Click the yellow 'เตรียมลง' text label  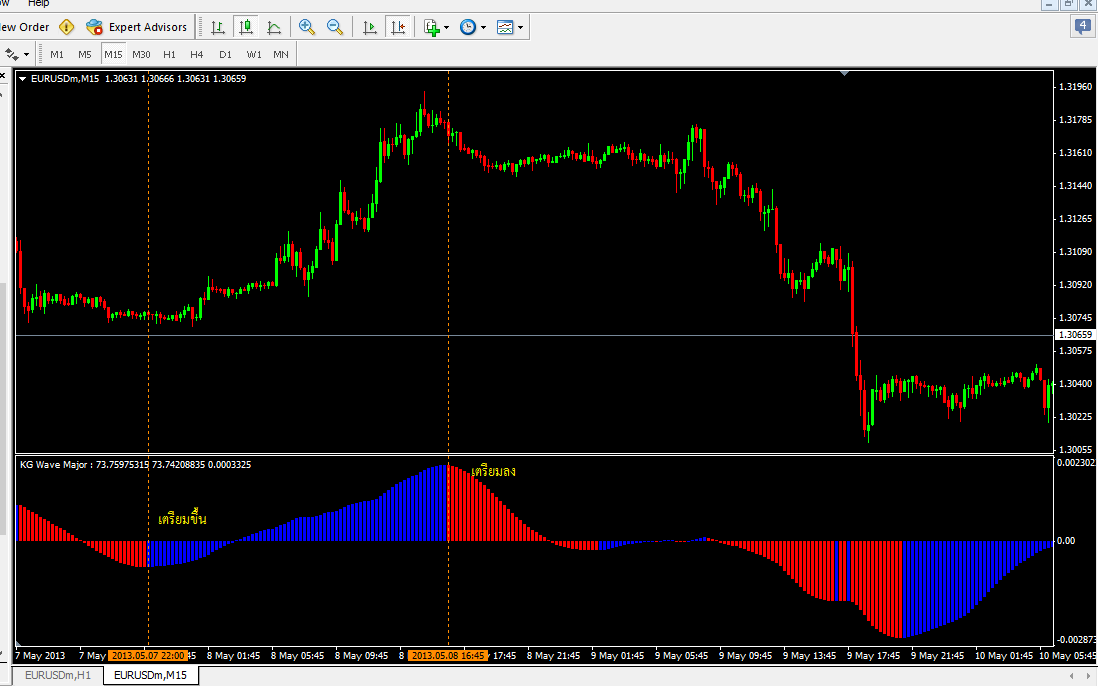pos(493,471)
